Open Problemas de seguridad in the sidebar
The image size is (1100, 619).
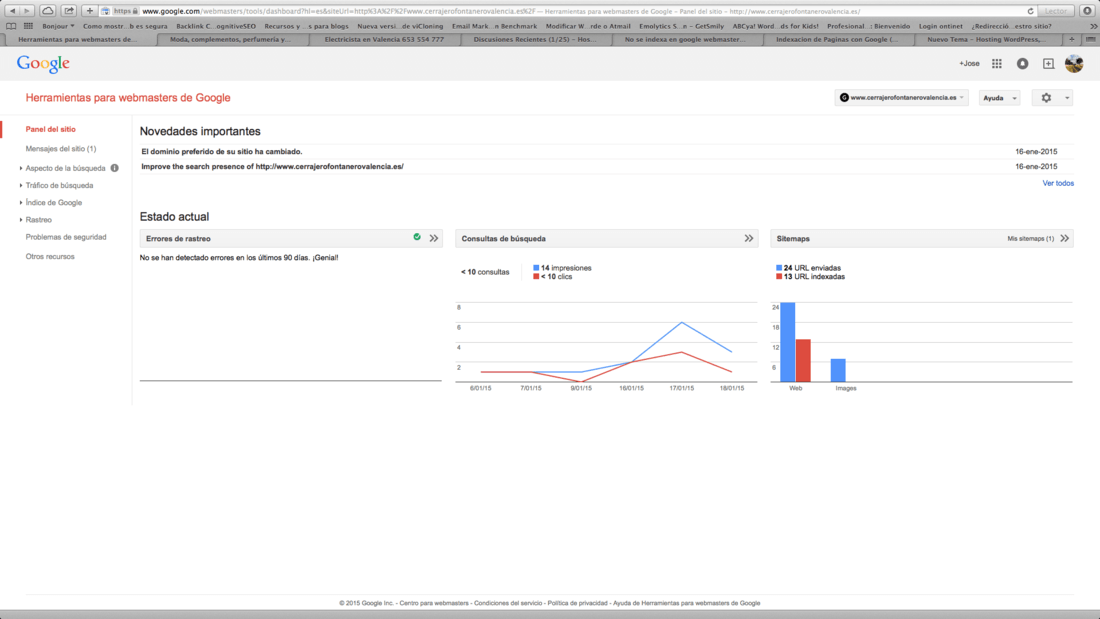point(66,237)
